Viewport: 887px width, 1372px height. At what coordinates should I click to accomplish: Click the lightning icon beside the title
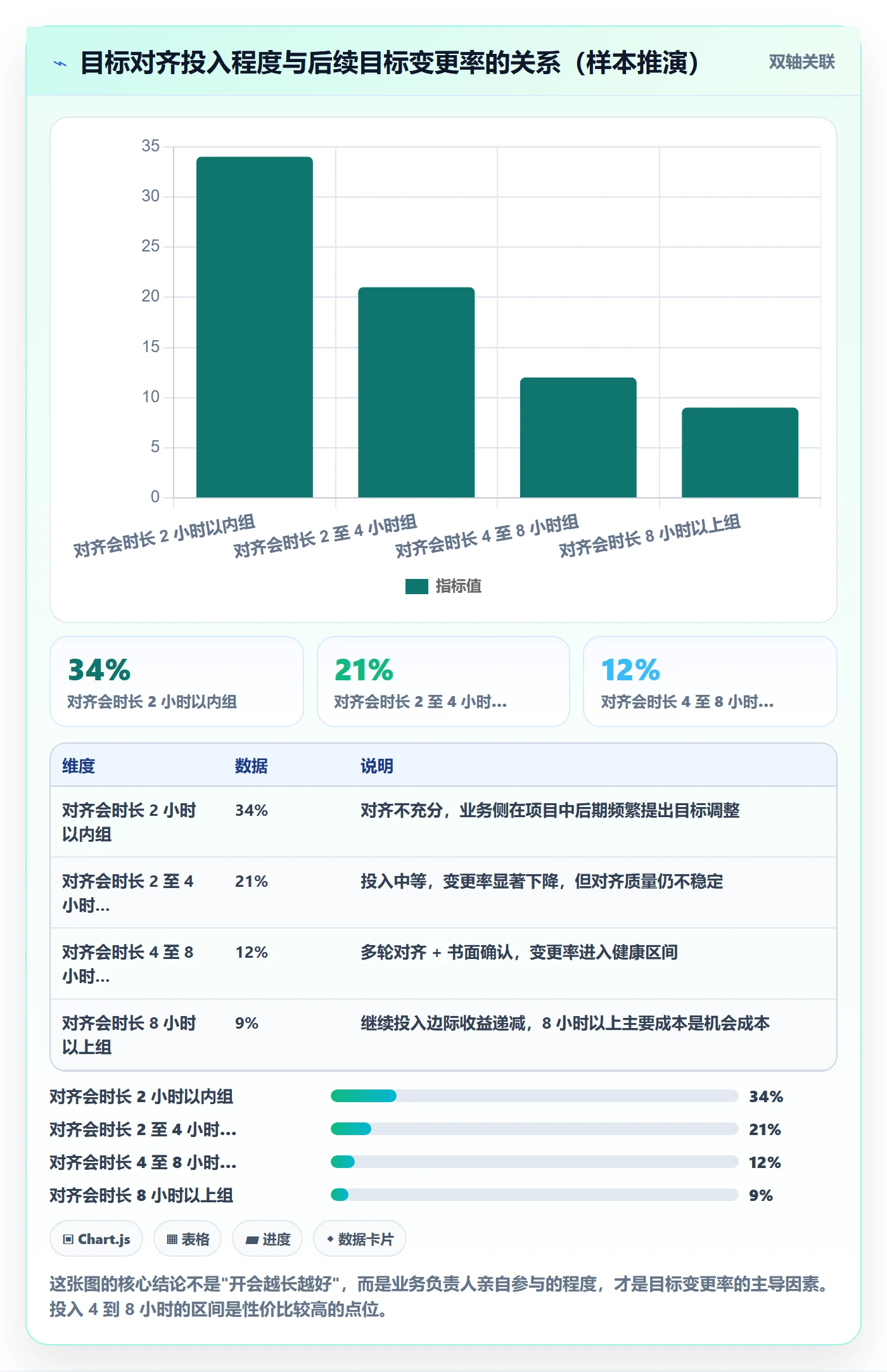[60, 63]
